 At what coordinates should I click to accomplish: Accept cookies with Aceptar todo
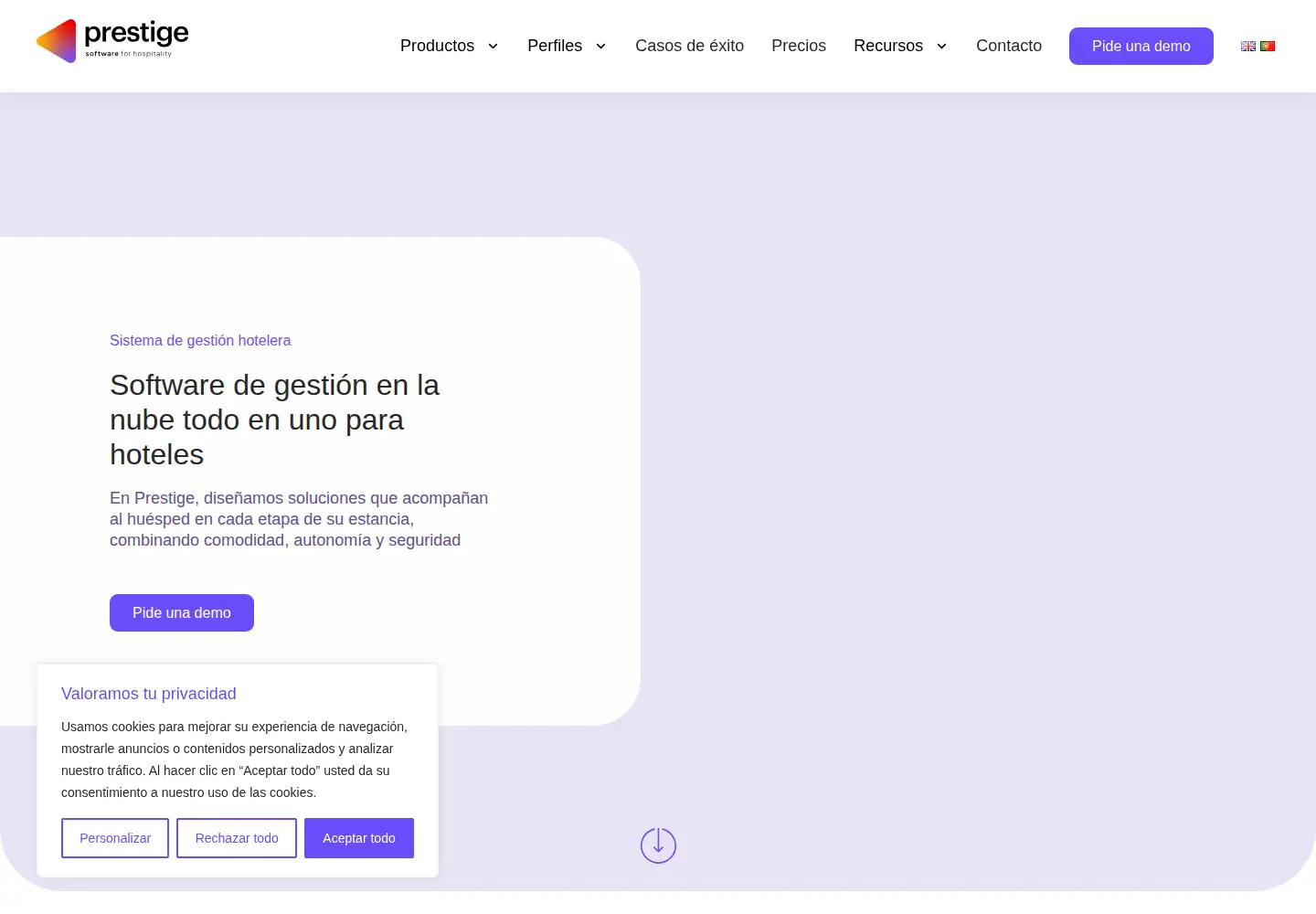tap(359, 838)
